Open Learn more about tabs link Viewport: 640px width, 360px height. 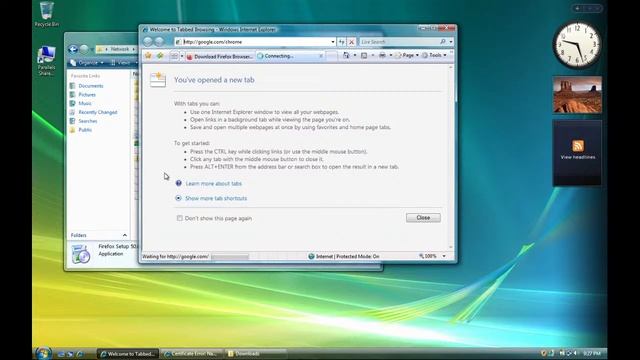[213, 184]
